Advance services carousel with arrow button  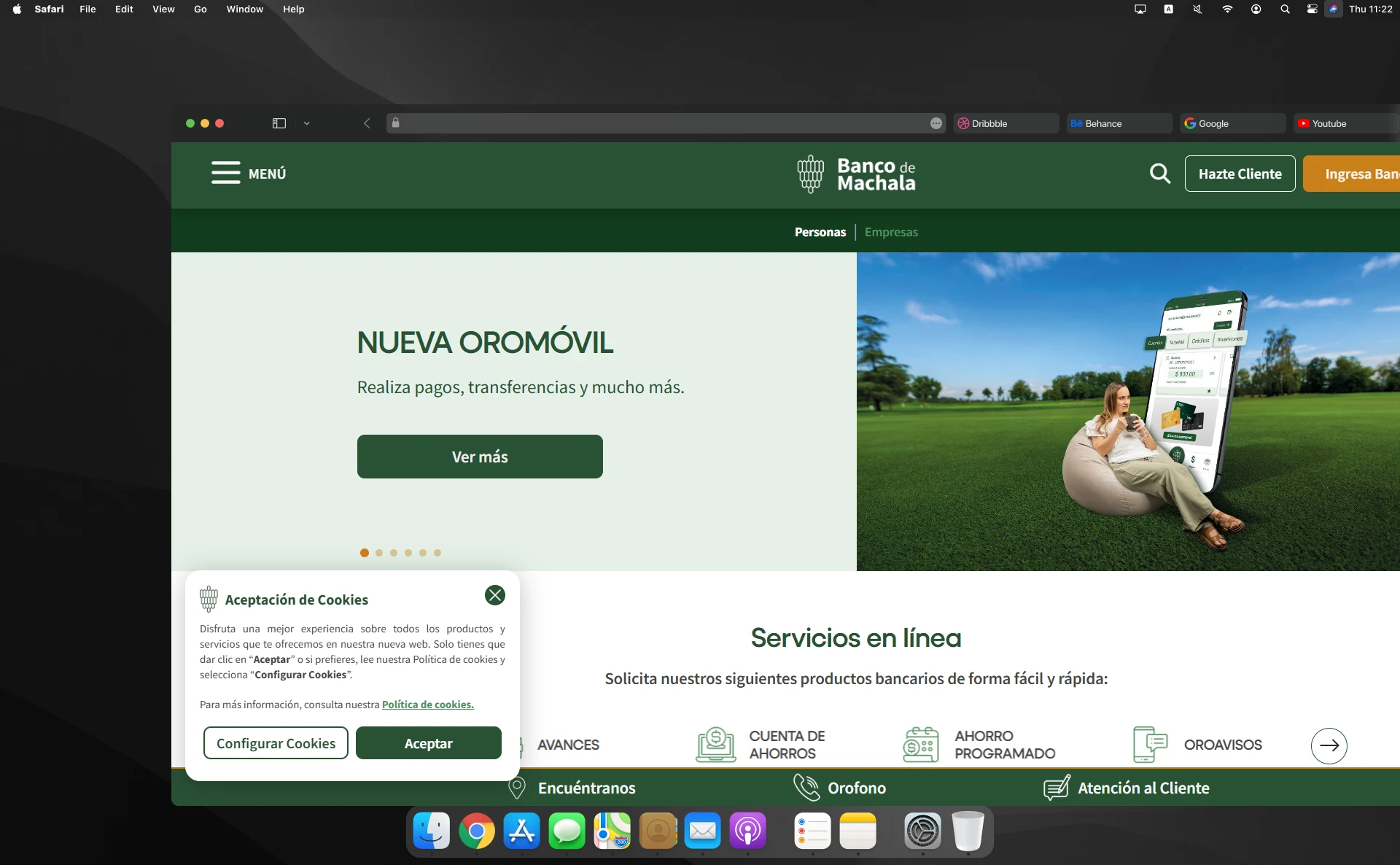click(x=1329, y=745)
